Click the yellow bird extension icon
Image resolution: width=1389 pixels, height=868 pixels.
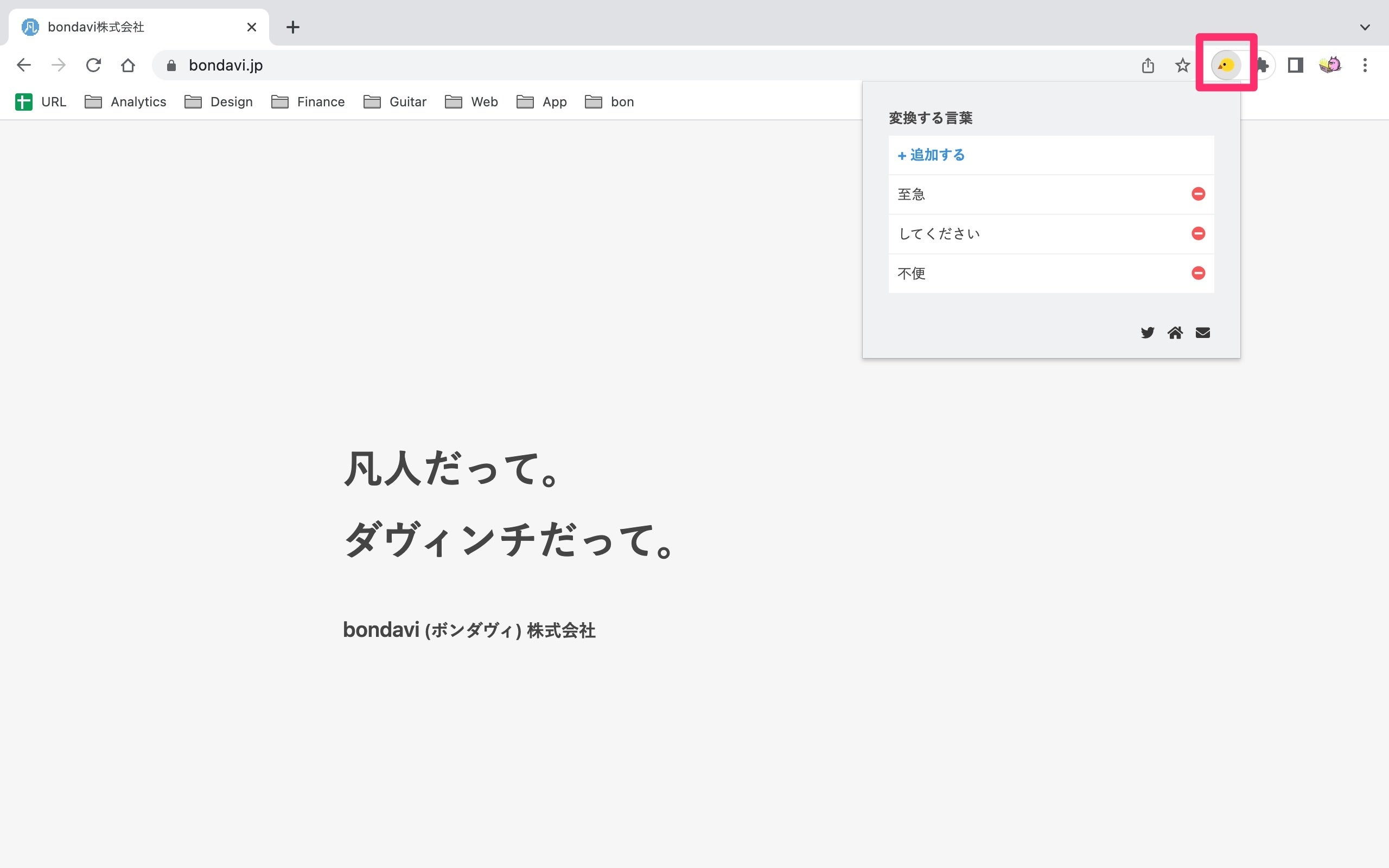click(1226, 66)
